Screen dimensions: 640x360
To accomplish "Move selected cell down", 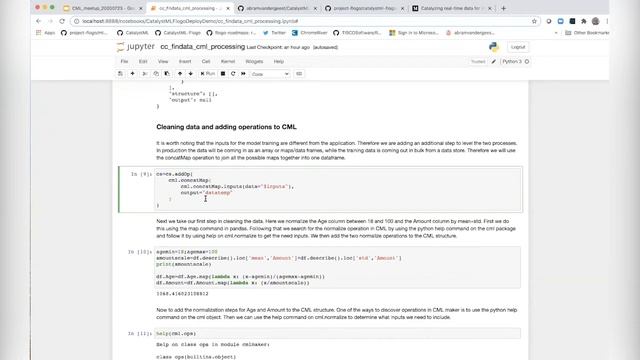I will 191,74.
